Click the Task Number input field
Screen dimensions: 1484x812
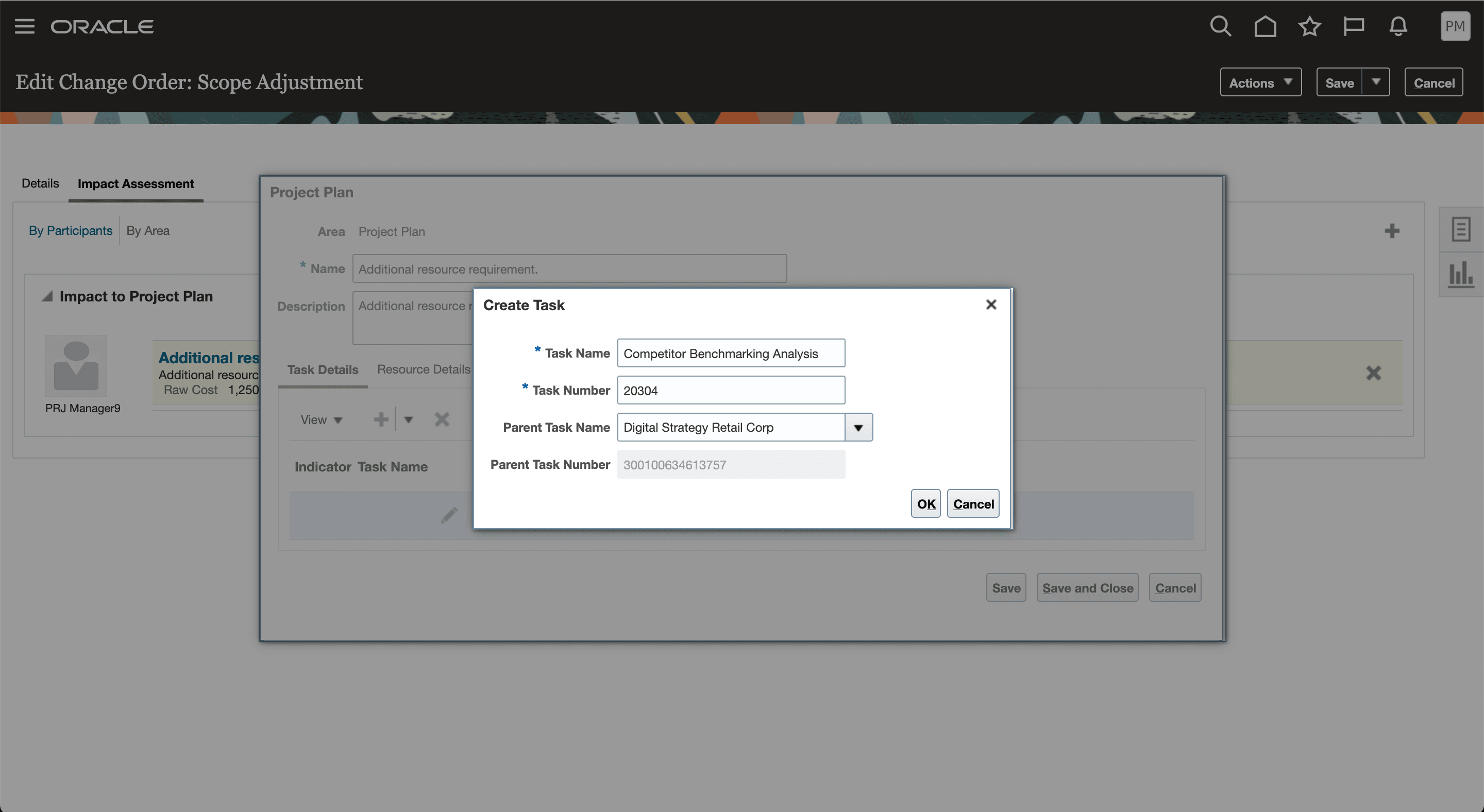(731, 391)
